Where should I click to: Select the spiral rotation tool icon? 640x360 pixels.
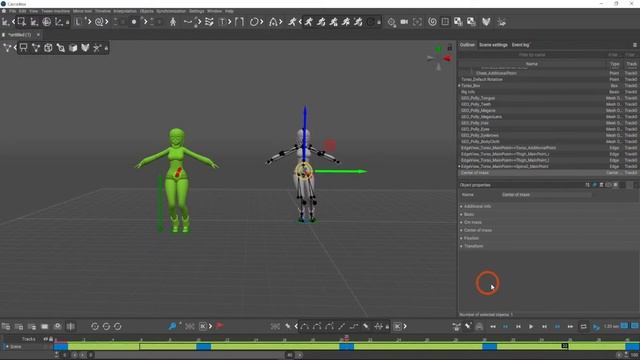pyautogui.click(x=99, y=22)
